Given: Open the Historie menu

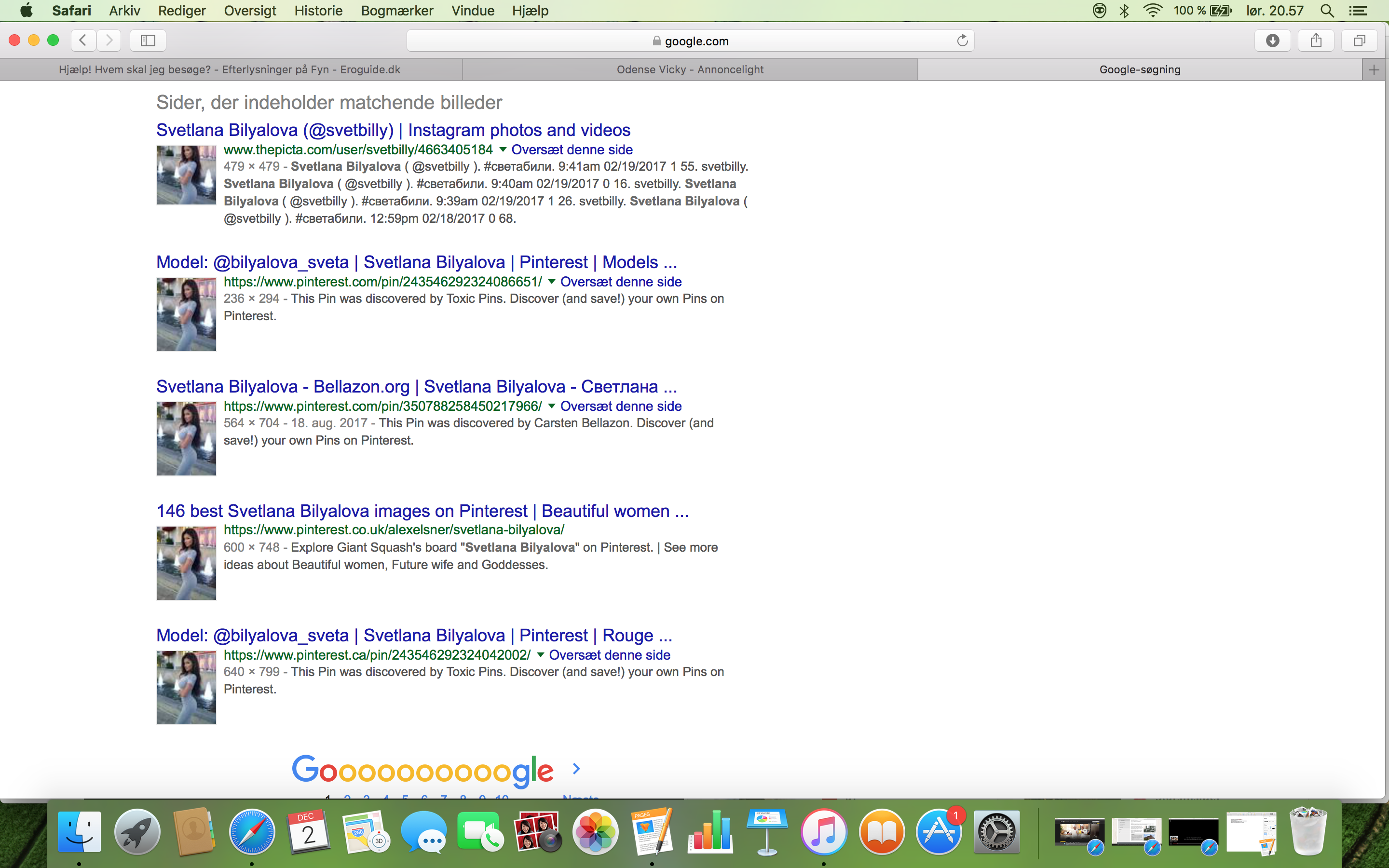Looking at the screenshot, I should point(318,10).
